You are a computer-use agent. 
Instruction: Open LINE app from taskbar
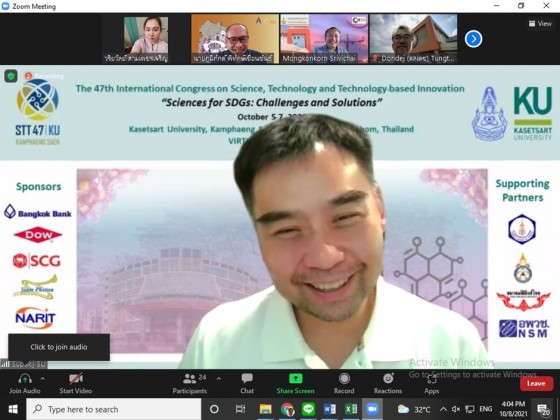[x=308, y=409]
